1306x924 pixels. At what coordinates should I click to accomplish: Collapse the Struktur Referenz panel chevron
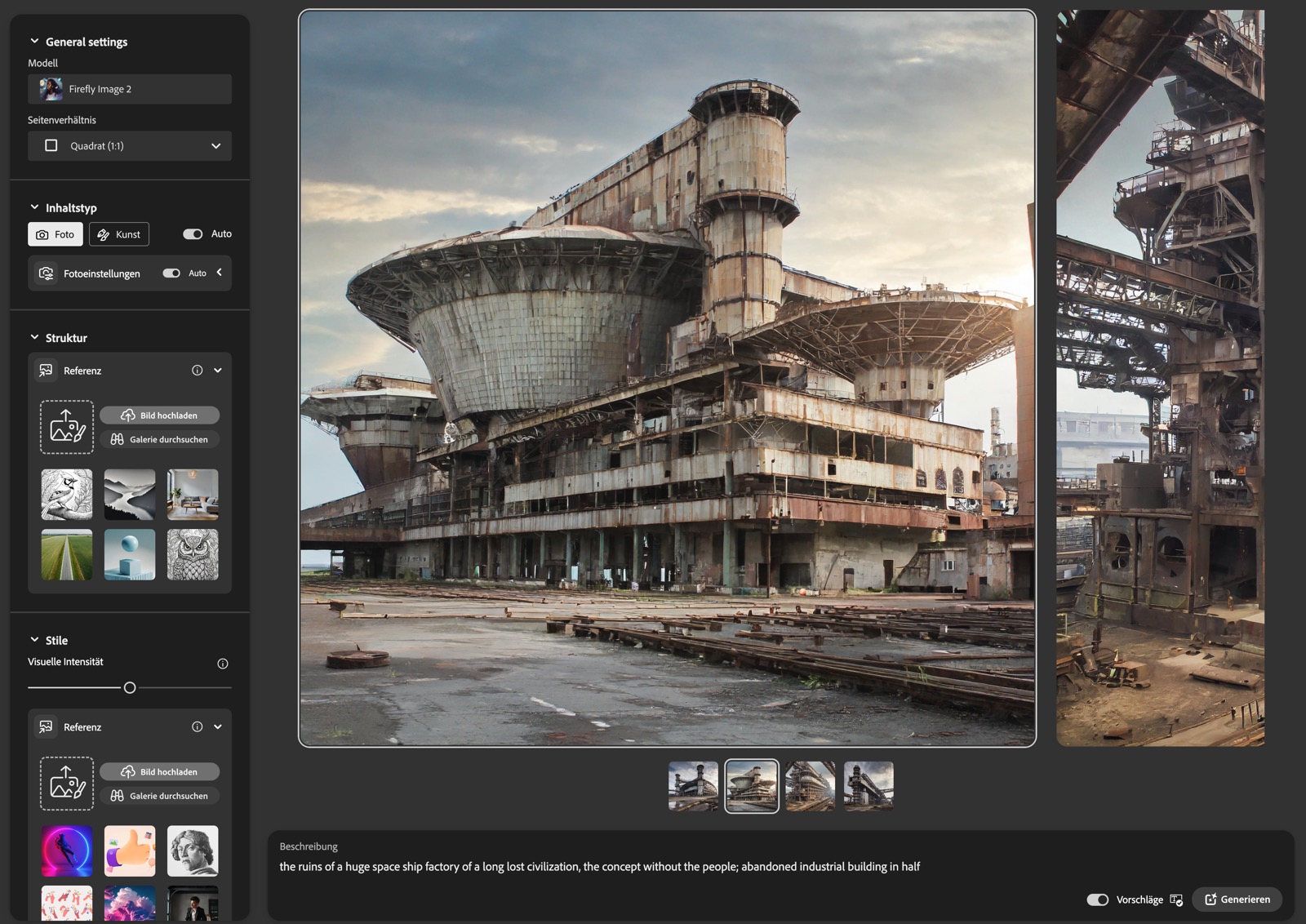click(x=218, y=371)
